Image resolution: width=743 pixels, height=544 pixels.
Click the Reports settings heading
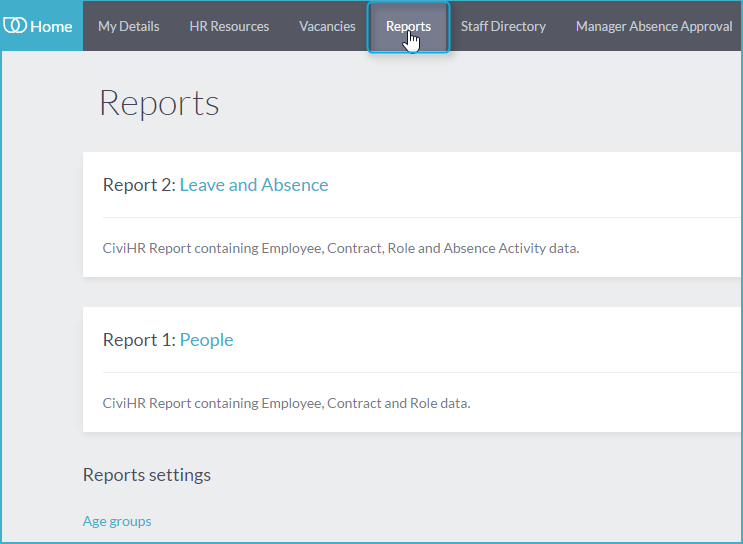[147, 475]
